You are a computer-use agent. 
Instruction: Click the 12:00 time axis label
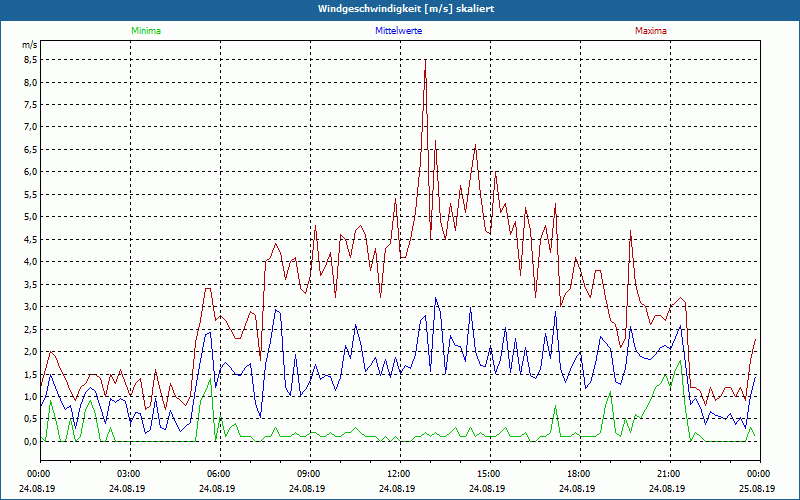pos(398,474)
